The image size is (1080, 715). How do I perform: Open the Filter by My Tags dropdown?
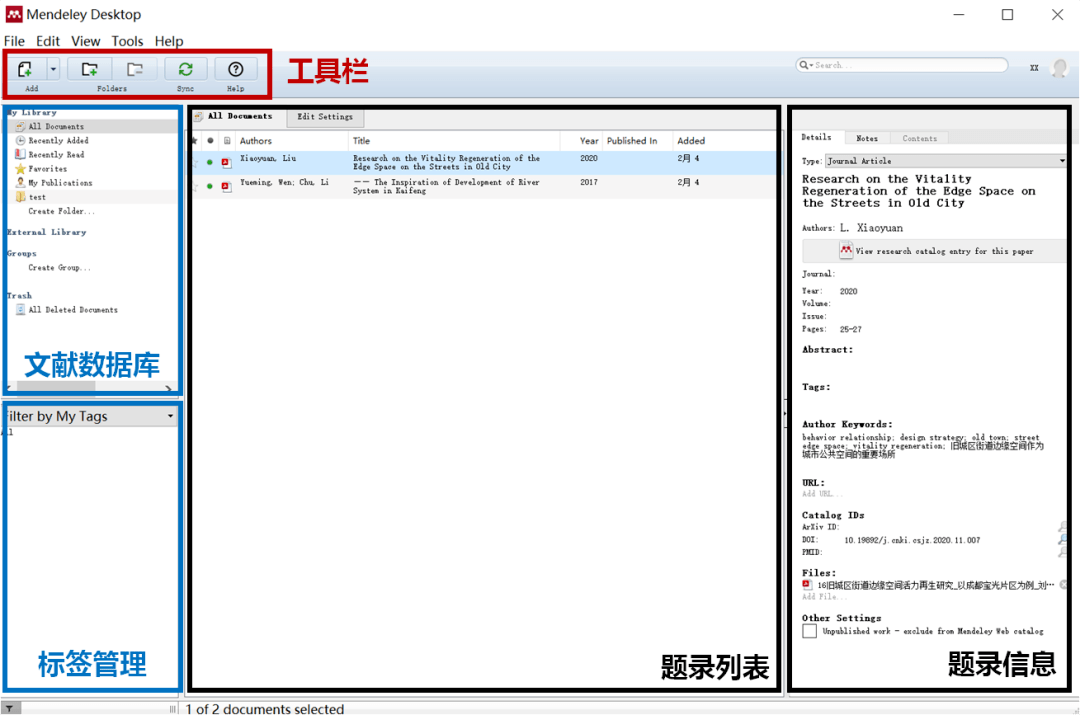coord(90,416)
